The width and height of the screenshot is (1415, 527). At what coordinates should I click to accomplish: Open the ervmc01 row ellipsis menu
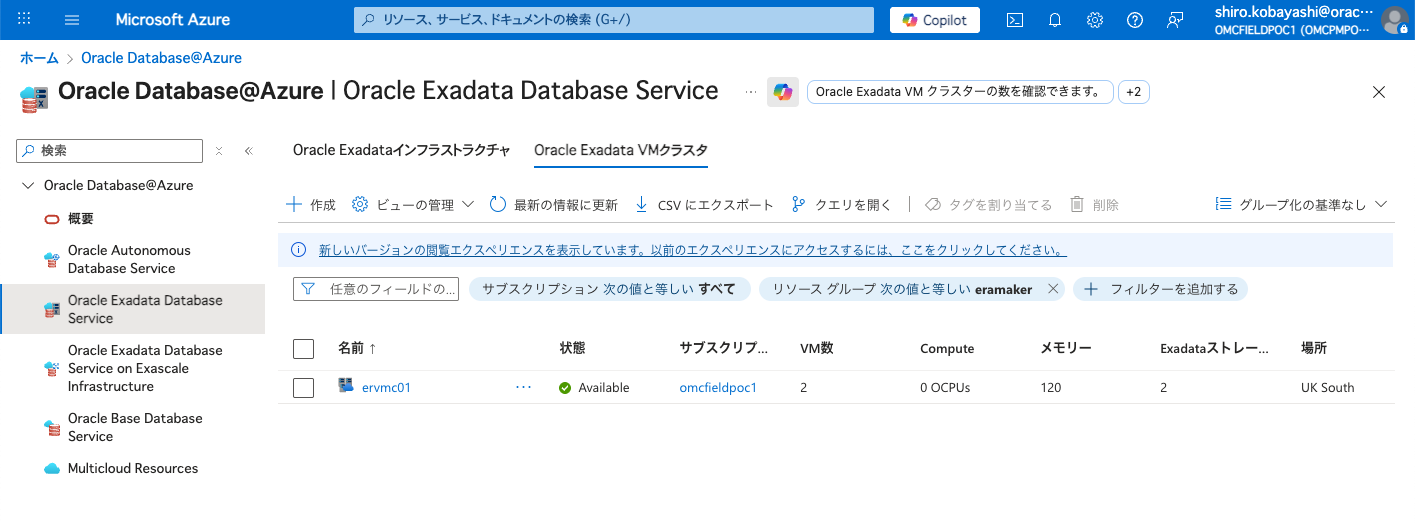(523, 387)
